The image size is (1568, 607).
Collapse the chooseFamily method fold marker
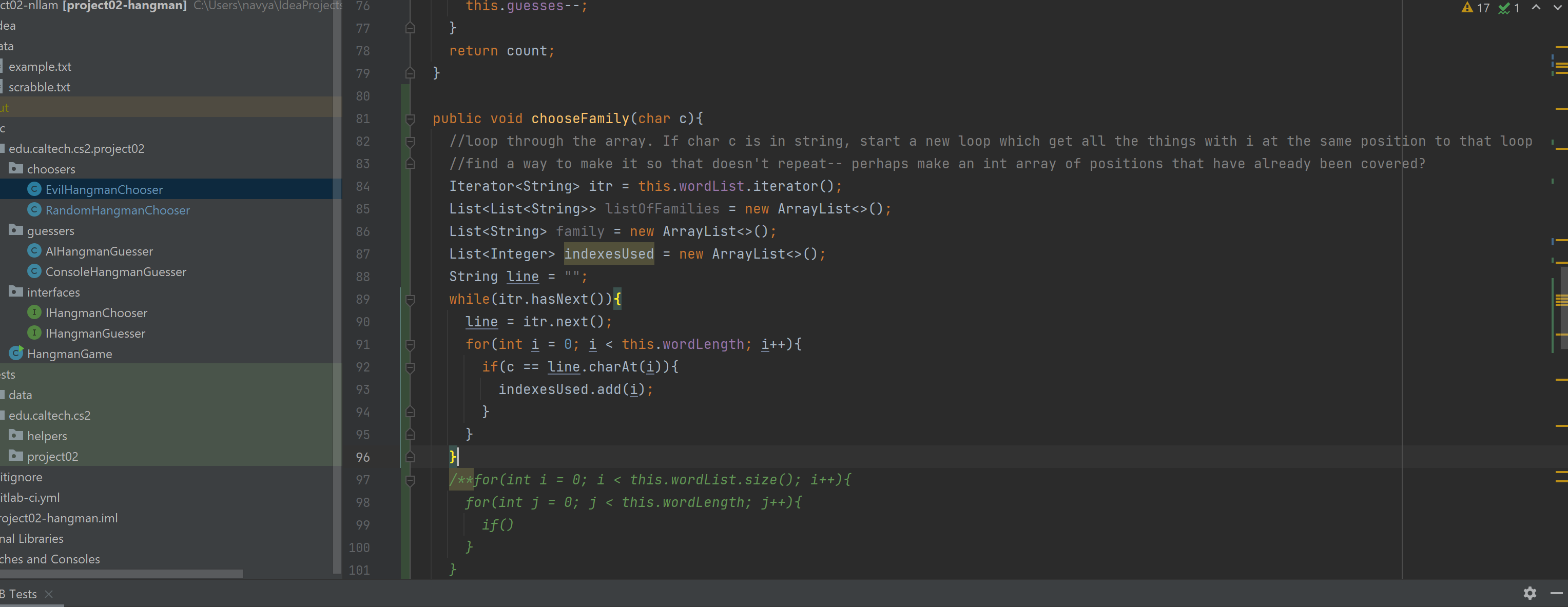[410, 119]
